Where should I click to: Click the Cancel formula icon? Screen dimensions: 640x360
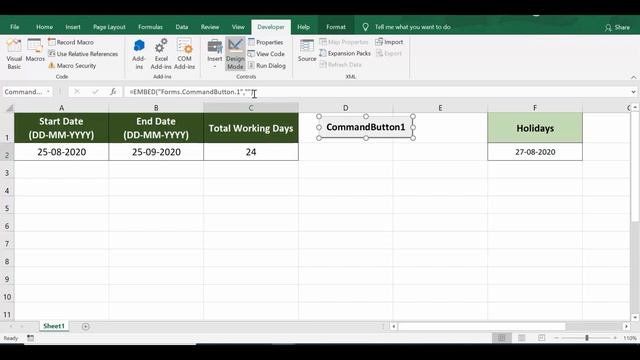(77, 92)
